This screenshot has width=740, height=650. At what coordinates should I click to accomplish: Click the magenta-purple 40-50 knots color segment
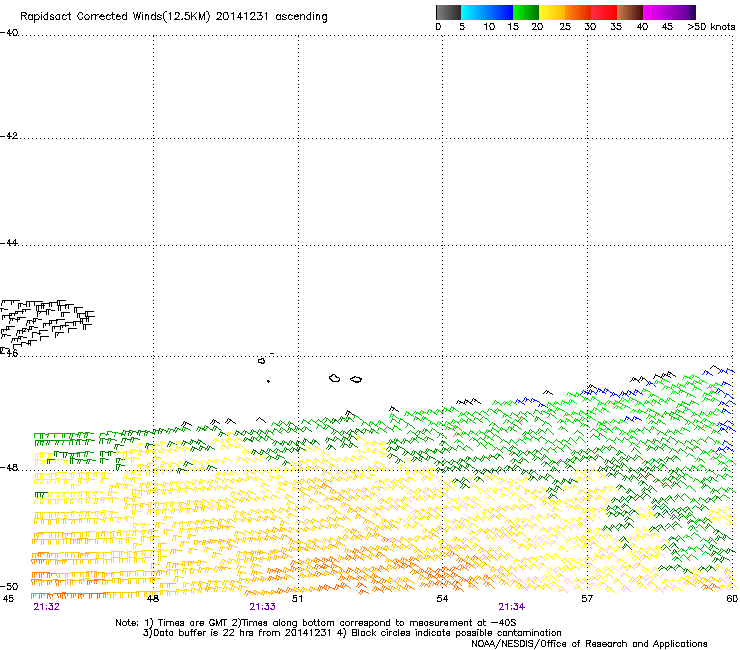(669, 12)
